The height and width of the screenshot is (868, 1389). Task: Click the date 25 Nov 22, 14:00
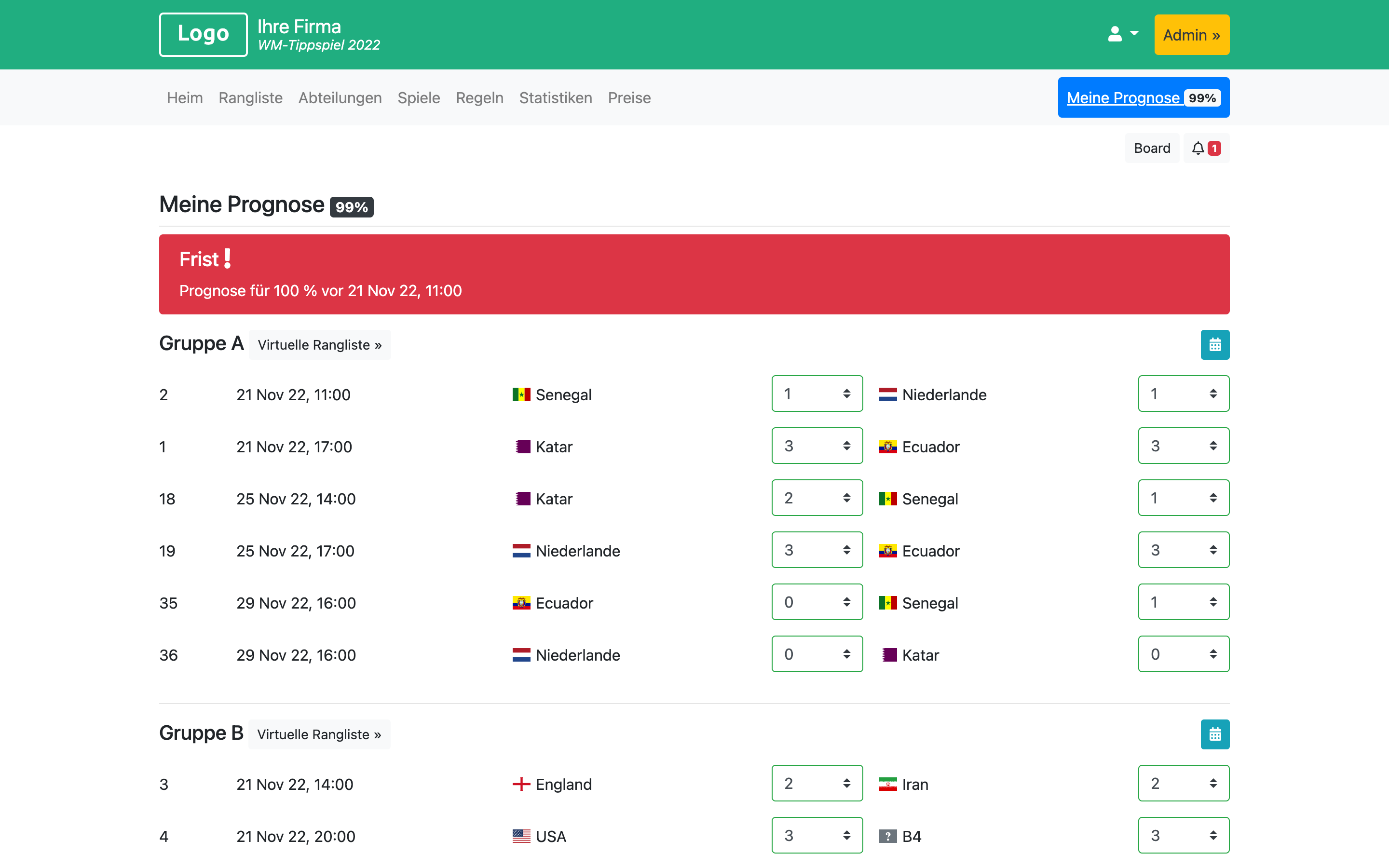(x=296, y=499)
